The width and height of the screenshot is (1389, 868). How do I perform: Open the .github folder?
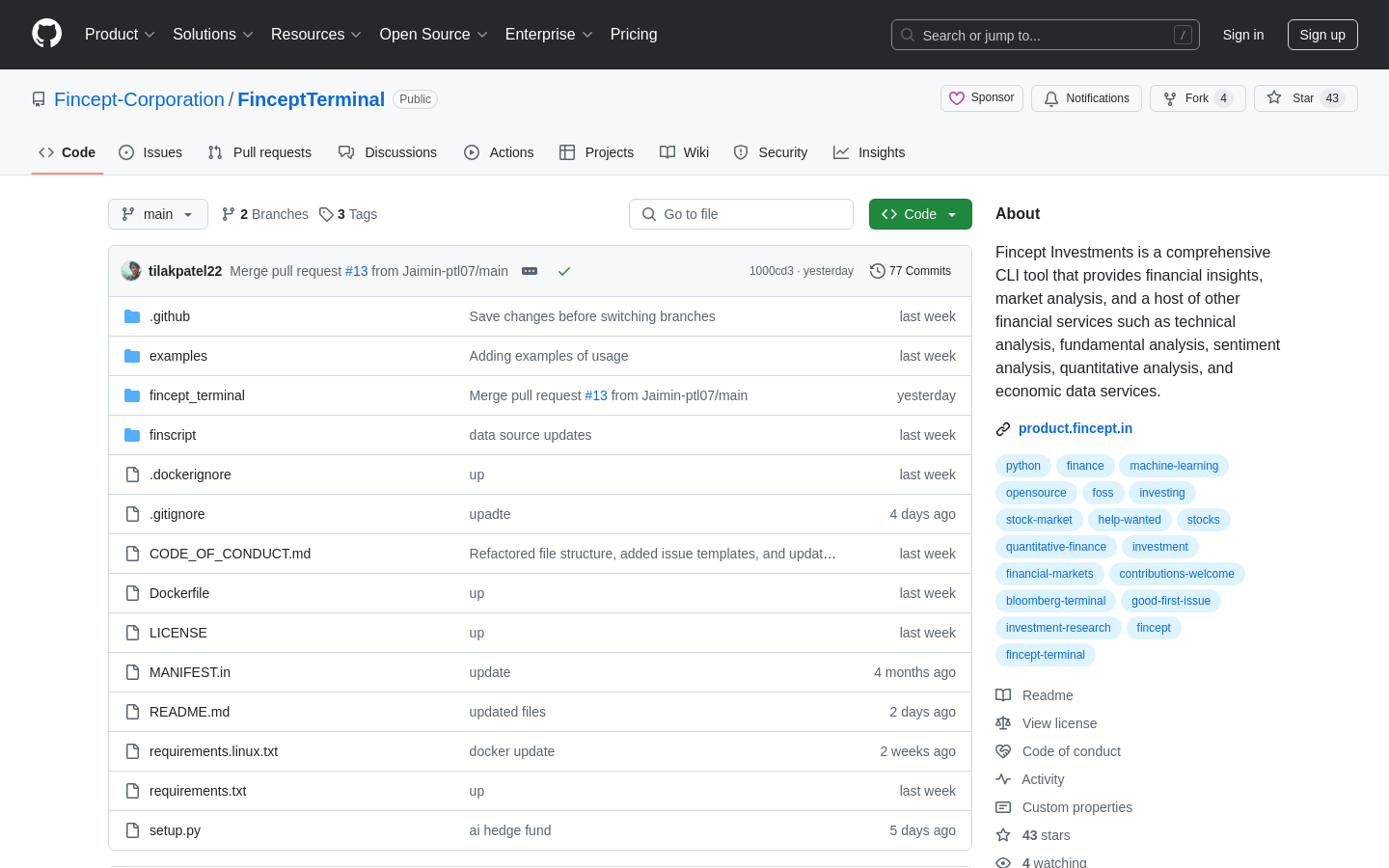tap(170, 316)
